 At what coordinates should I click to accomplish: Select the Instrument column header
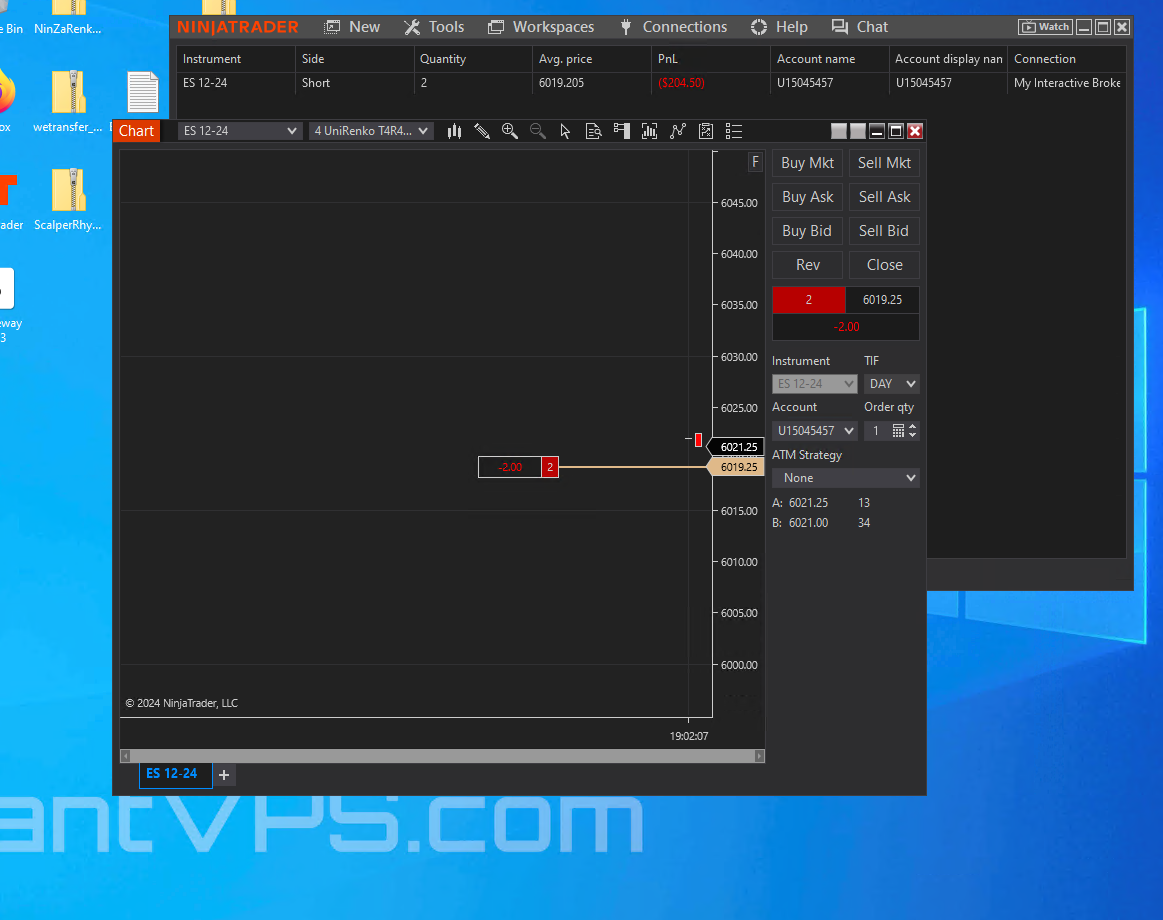(236, 59)
